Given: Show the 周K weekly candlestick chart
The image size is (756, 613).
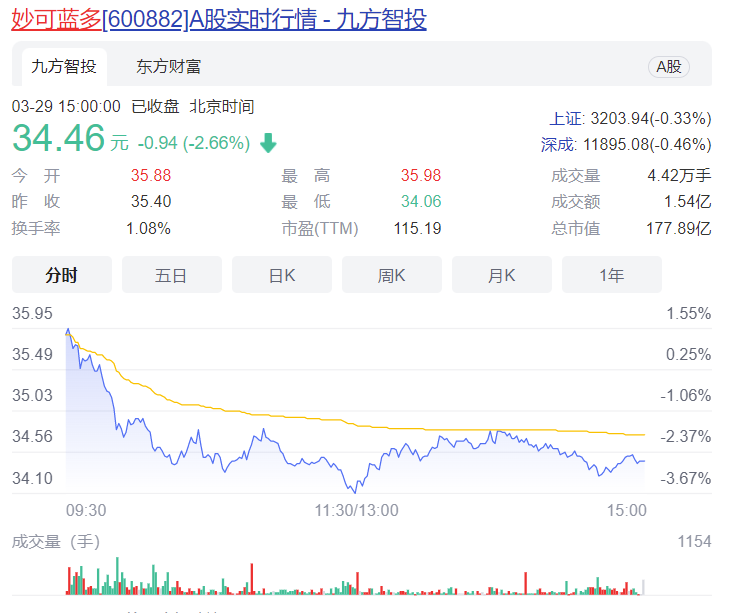Looking at the screenshot, I should [x=391, y=275].
